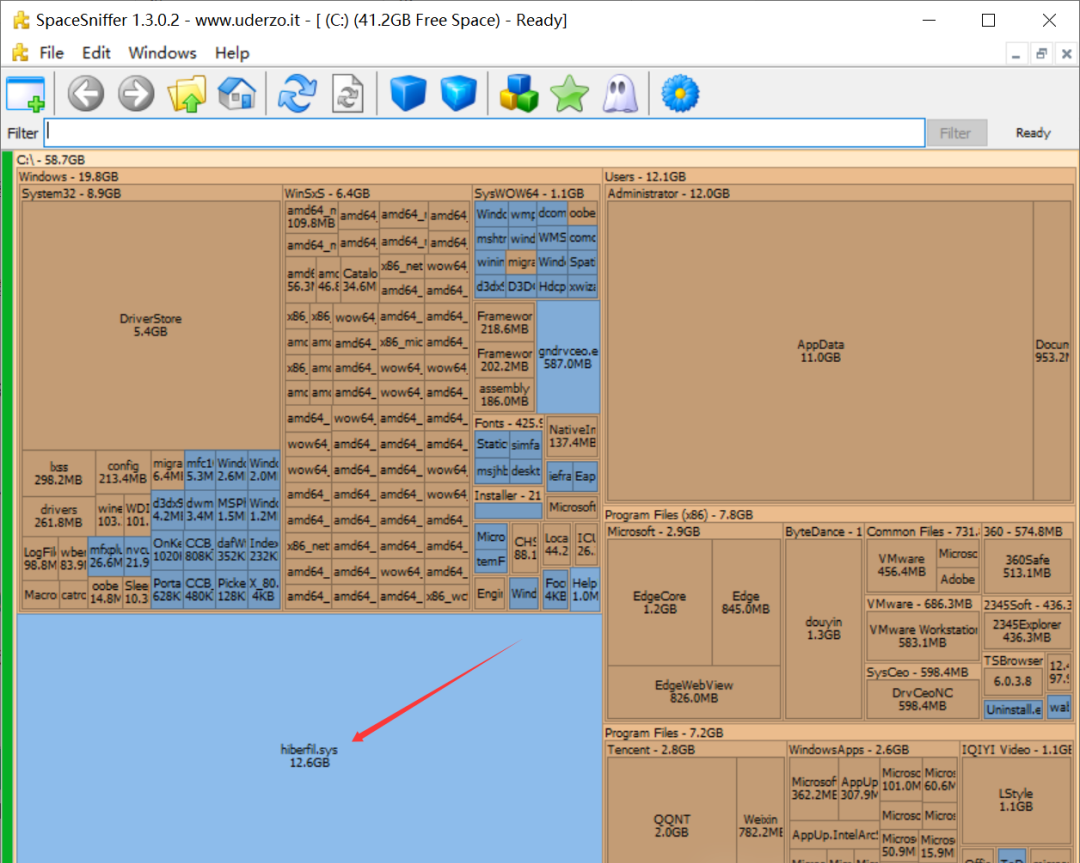1080x863 pixels.
Task: Open the Windows menu
Action: 162,53
